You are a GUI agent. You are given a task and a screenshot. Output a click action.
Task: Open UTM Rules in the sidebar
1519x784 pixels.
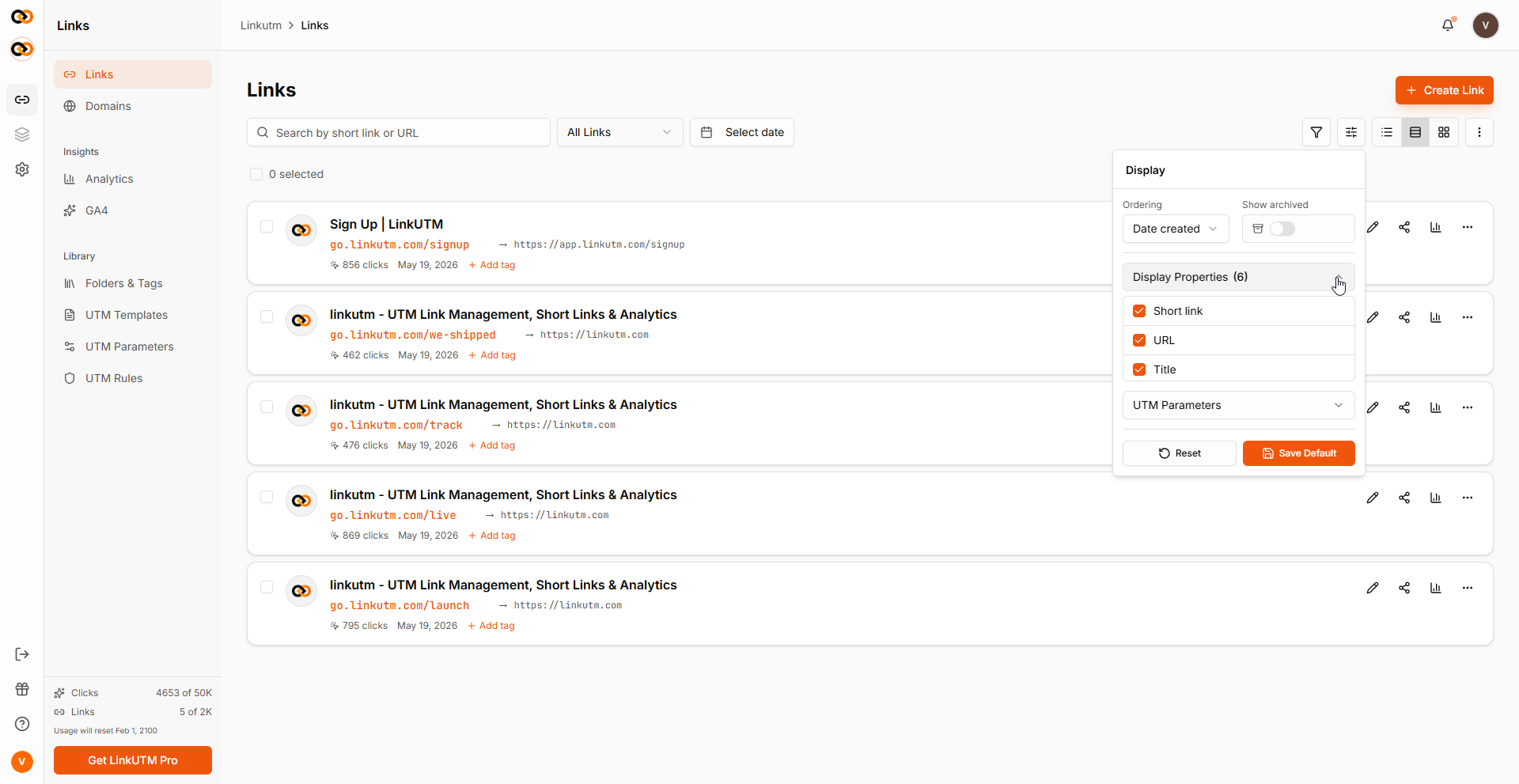point(133,378)
